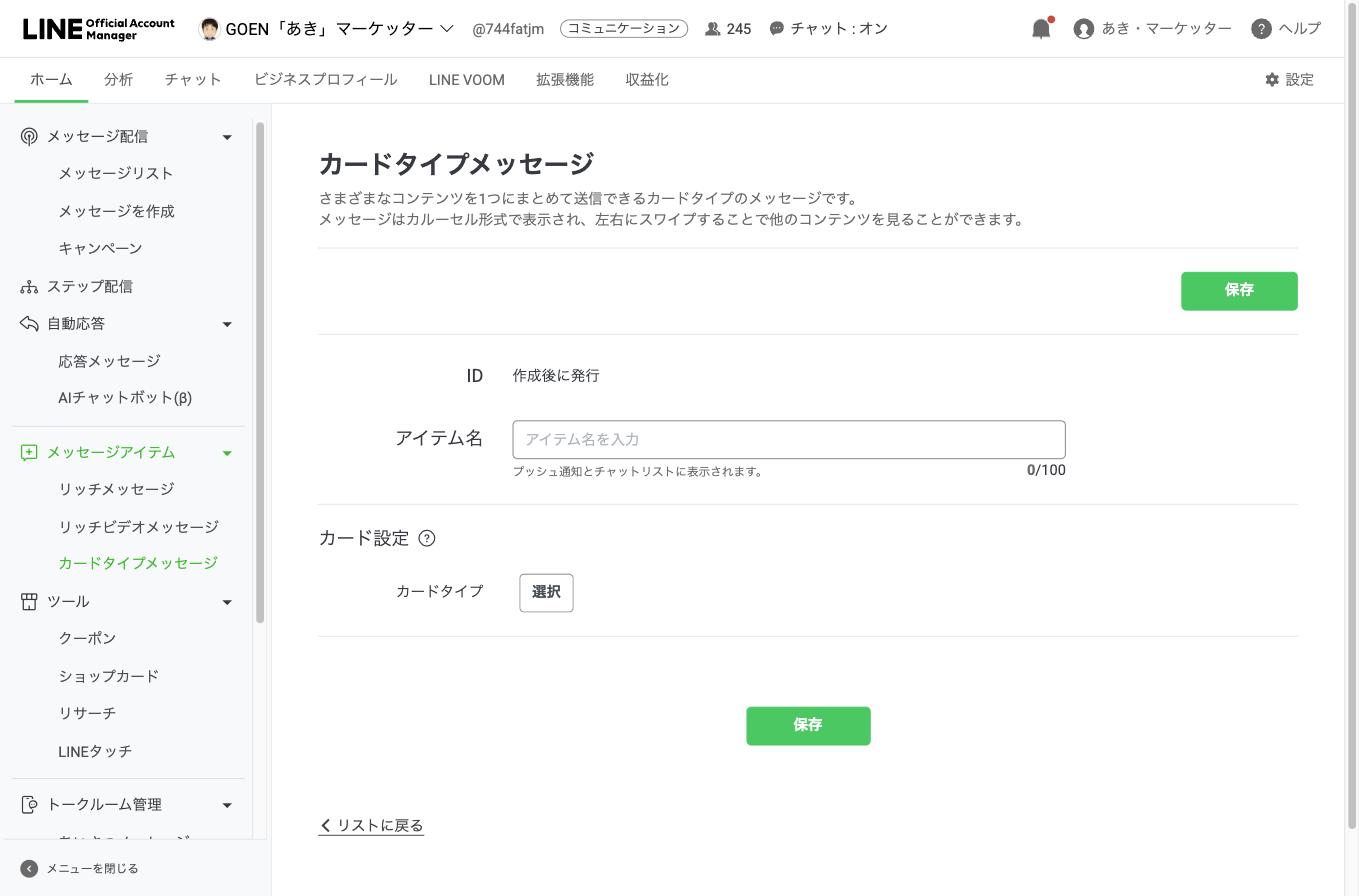Image resolution: width=1359 pixels, height=896 pixels.
Task: Click the user profile icon
Action: click(x=1083, y=29)
